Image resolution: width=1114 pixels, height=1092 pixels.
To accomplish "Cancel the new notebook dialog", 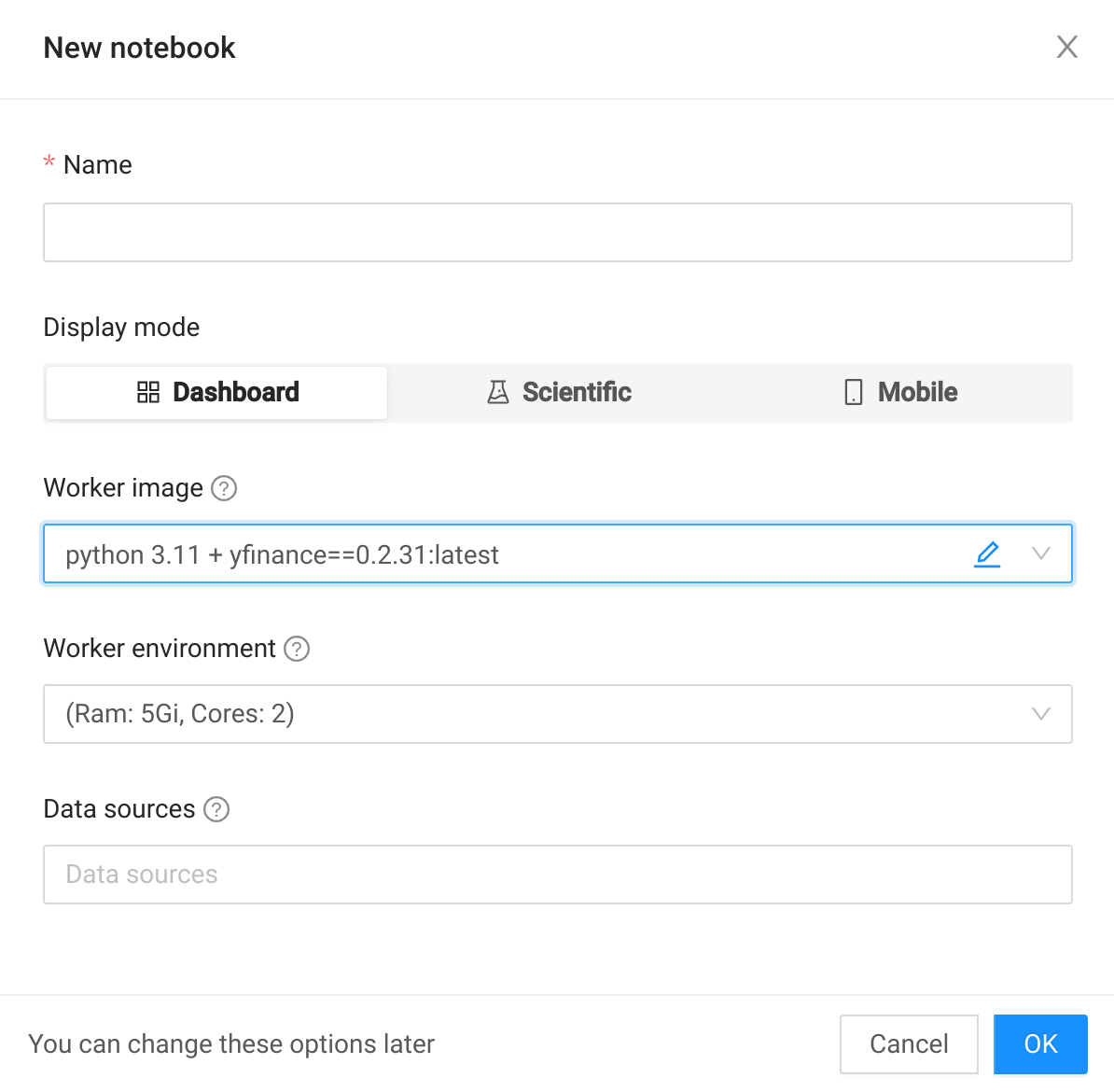I will pos(908,1043).
